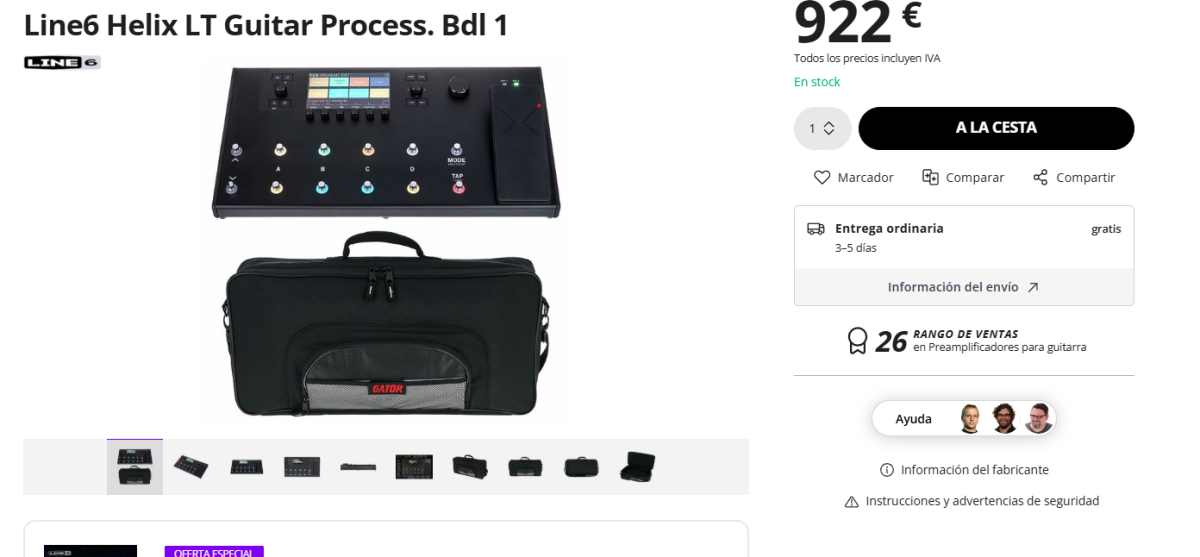Image resolution: width=1200 pixels, height=557 pixels.
Task: Click the arrow beside Información del envío
Action: [x=1033, y=287]
